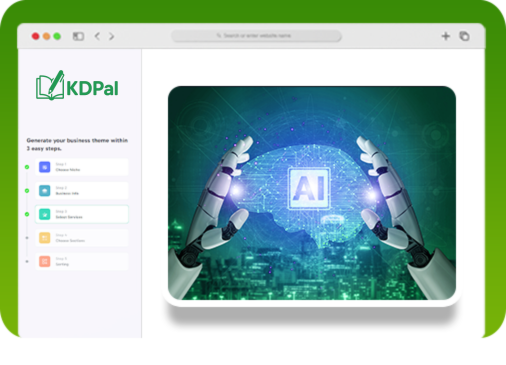Click "Generate your business theme within" heading
The image size is (506, 365).
77,140
